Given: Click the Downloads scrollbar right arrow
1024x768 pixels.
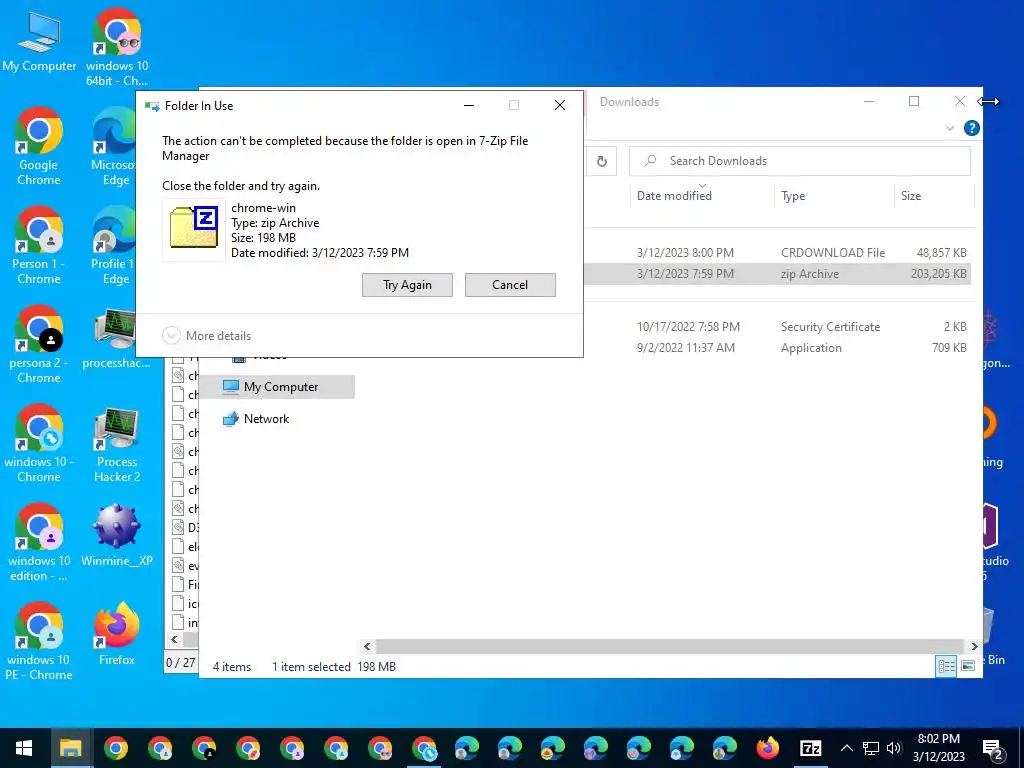Looking at the screenshot, I should 974,646.
